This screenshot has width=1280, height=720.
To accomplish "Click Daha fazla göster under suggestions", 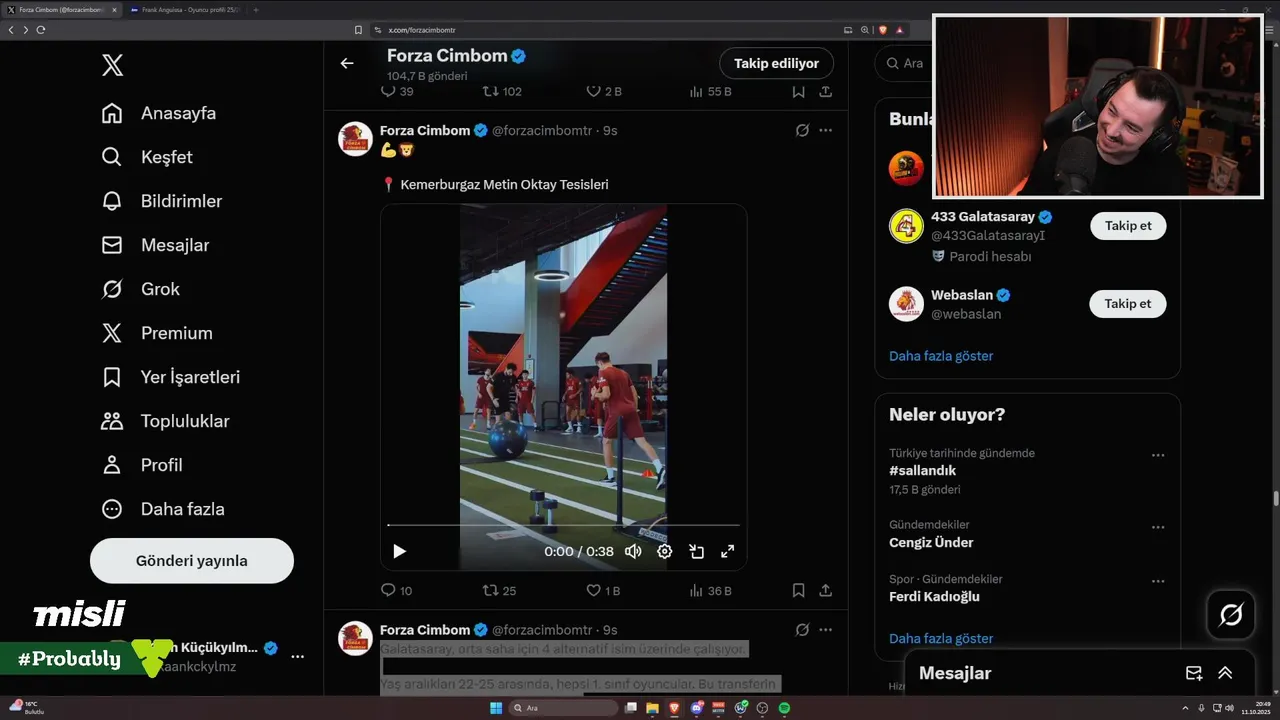I will [x=941, y=356].
